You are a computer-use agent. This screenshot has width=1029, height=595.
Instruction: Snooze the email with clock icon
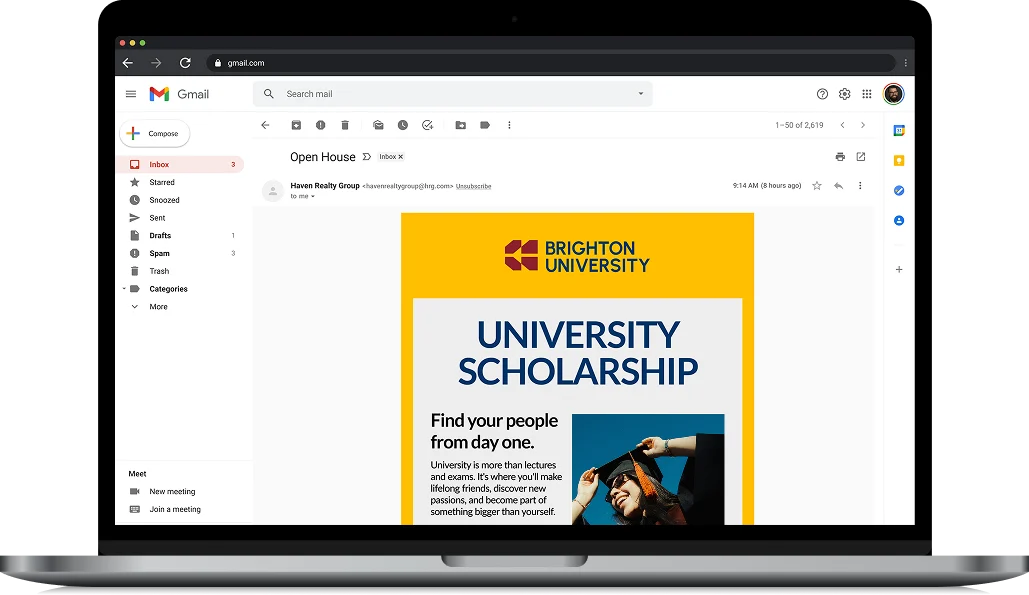[x=403, y=125]
